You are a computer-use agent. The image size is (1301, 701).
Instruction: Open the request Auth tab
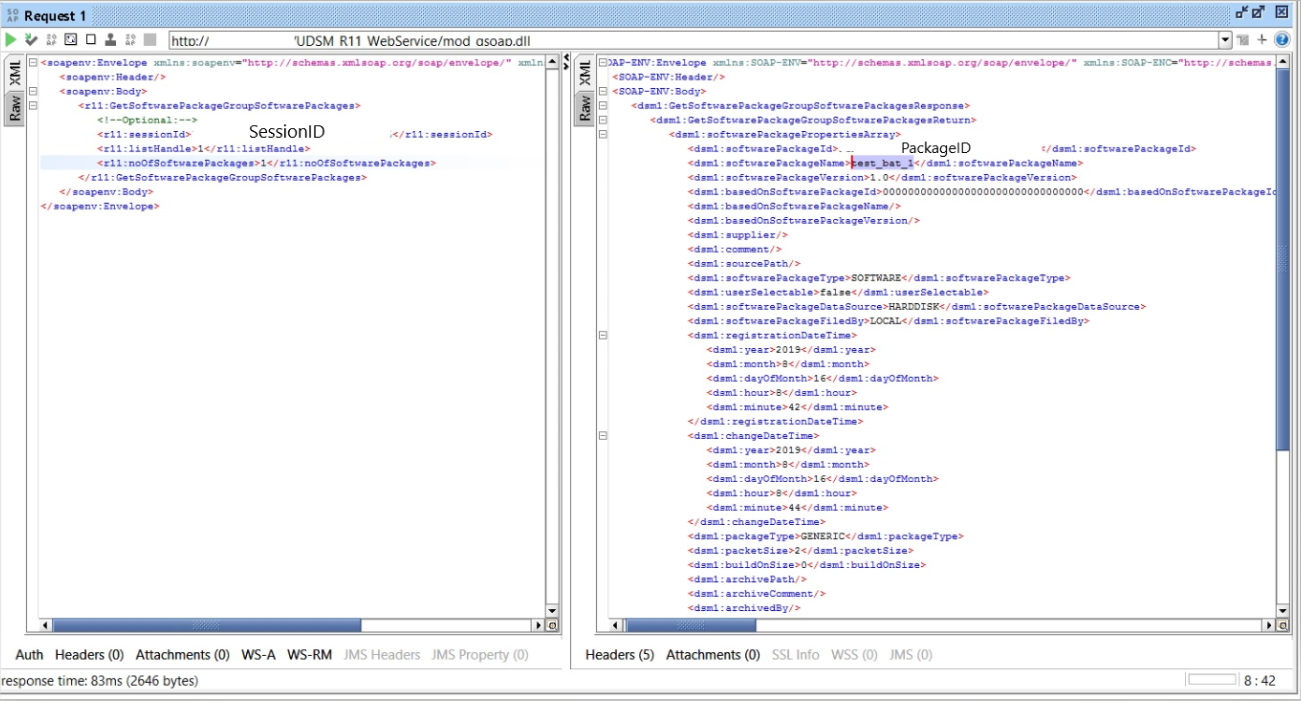29,655
